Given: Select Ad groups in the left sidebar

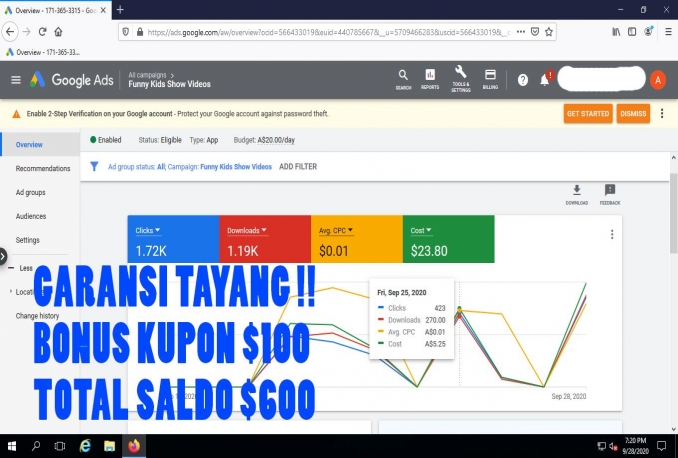Looking at the screenshot, I should [x=30, y=192].
